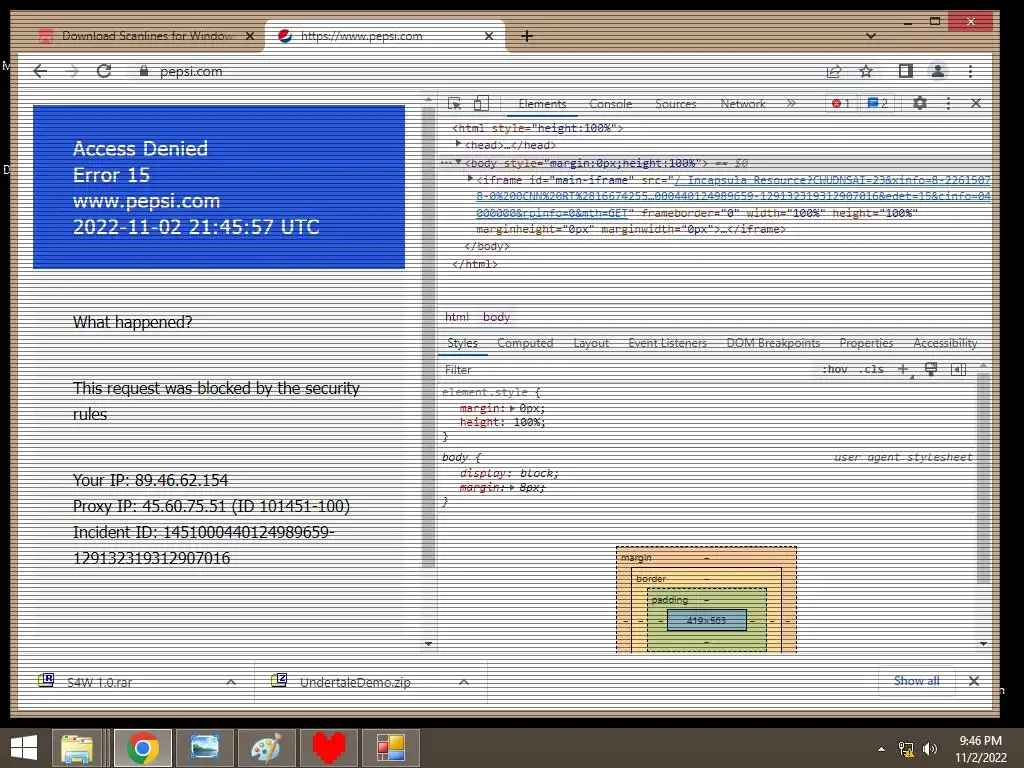Focus the styles Filter field
1024x768 pixels.
pos(627,370)
